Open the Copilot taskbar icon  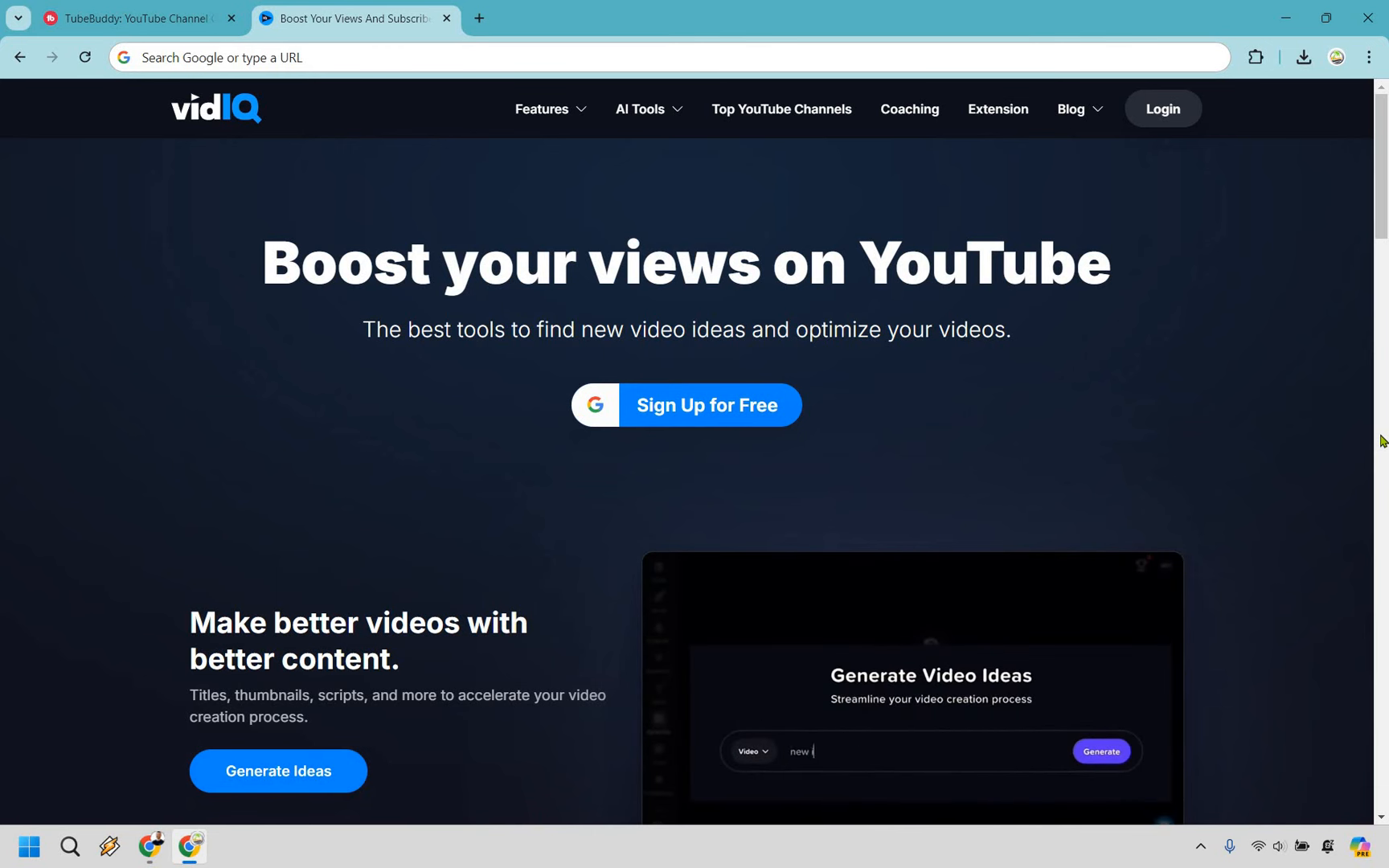tap(1360, 846)
